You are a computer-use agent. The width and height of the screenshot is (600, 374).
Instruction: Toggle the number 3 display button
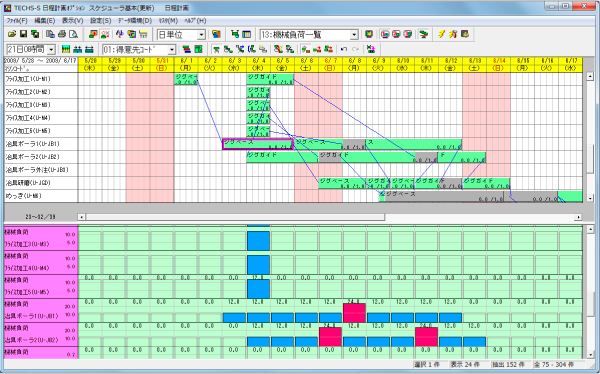coord(408,34)
